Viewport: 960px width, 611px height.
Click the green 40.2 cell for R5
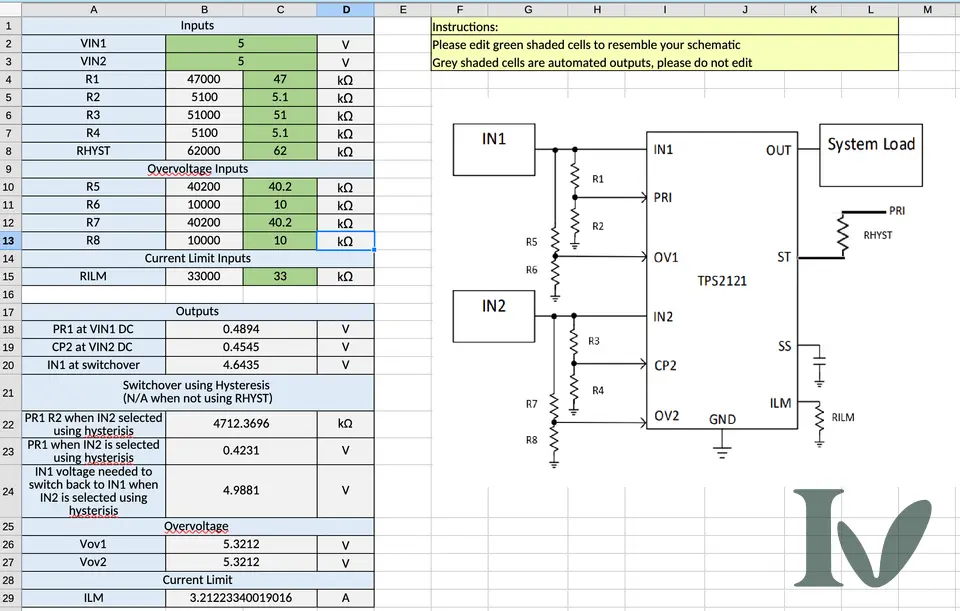tap(280, 187)
